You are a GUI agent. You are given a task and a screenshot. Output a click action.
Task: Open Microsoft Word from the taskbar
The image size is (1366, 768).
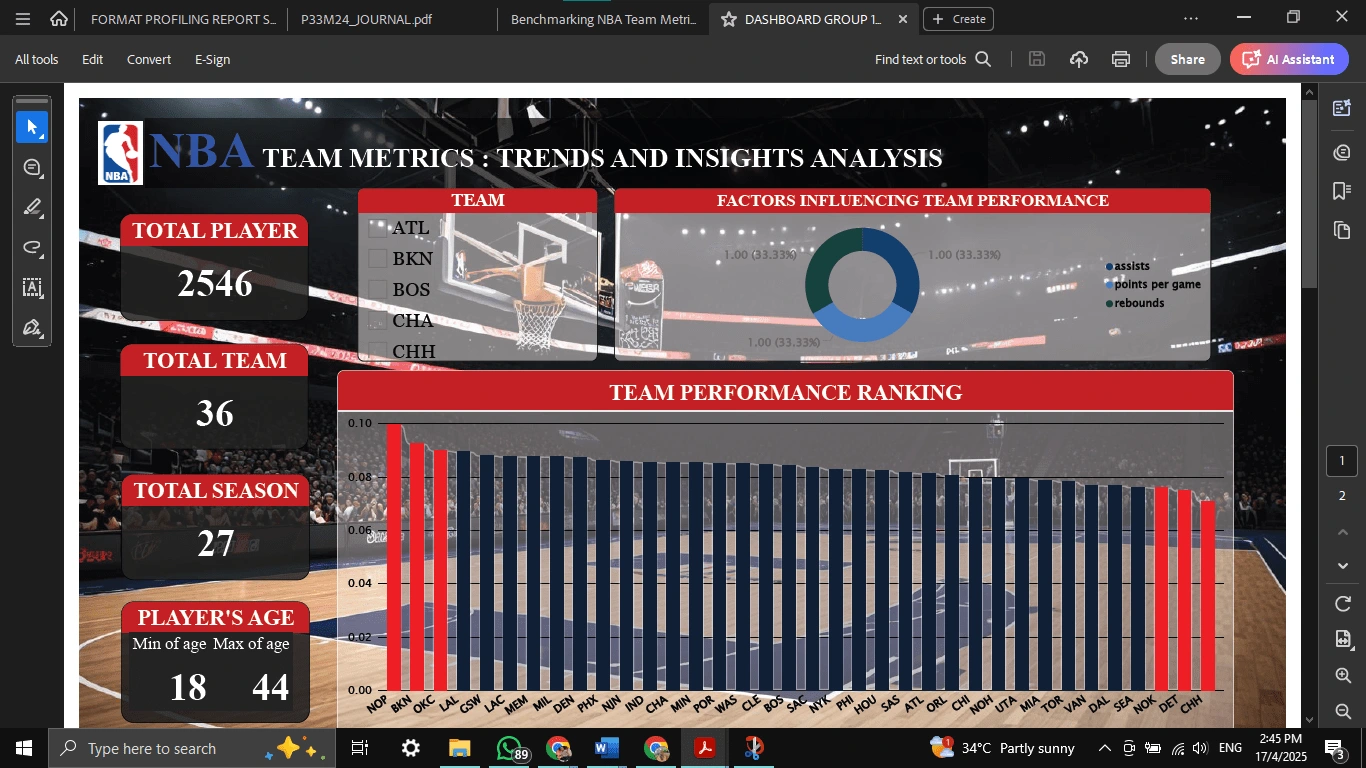607,748
